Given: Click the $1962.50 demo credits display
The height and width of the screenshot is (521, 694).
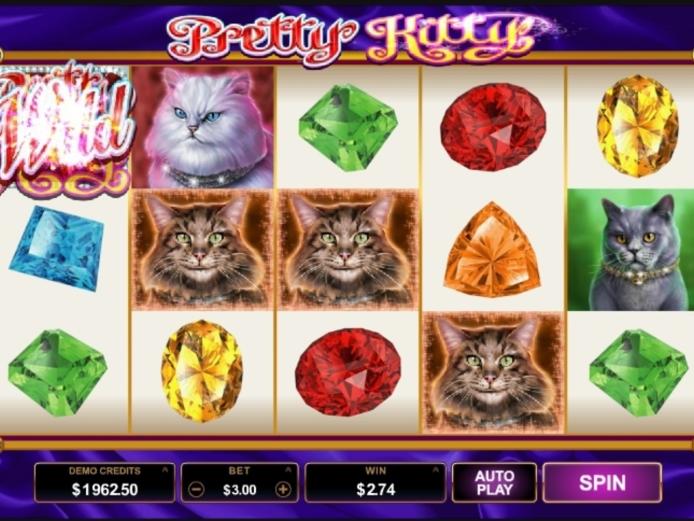Looking at the screenshot, I should click(x=105, y=489).
